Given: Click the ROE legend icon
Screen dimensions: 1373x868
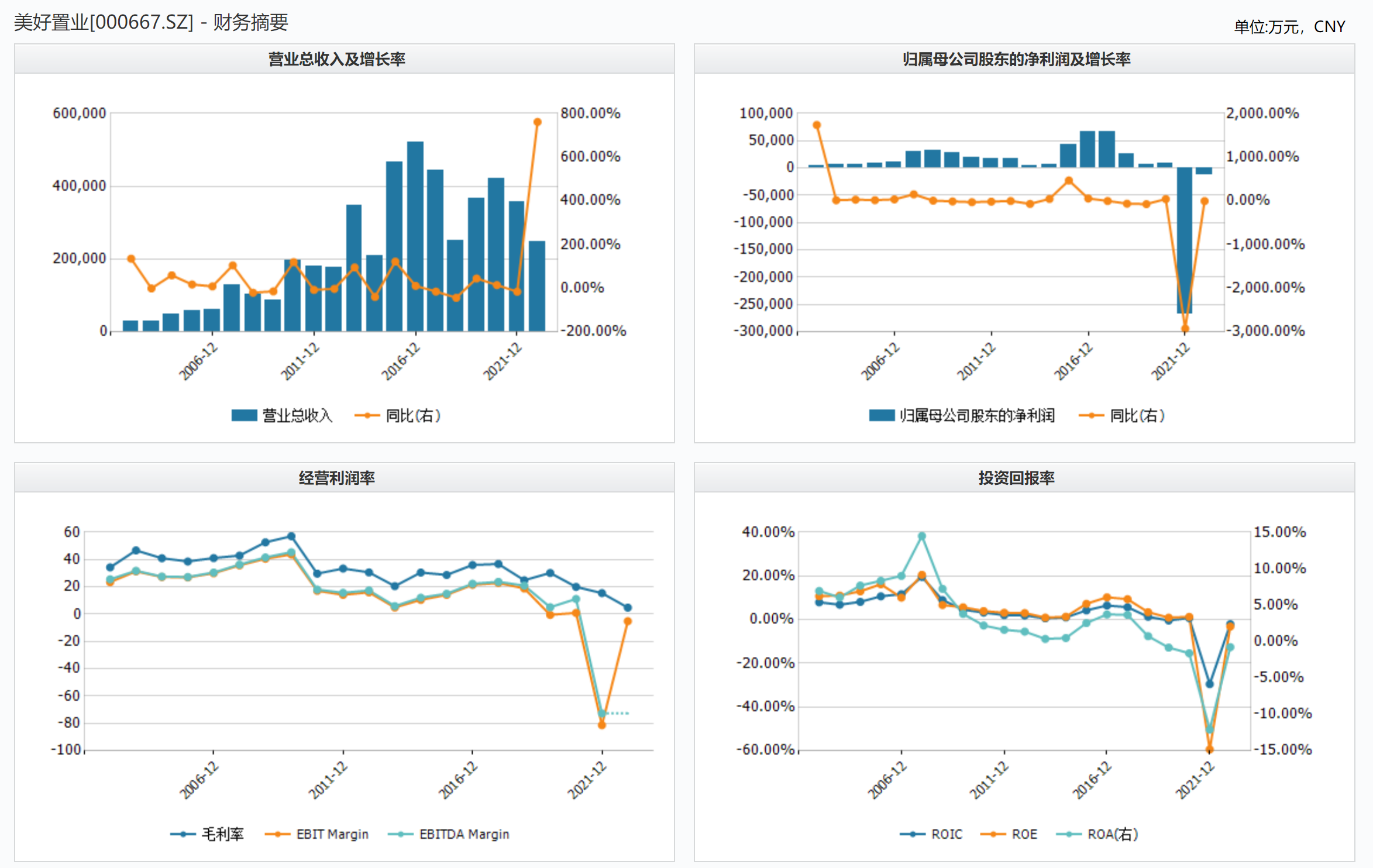Looking at the screenshot, I should [x=993, y=834].
